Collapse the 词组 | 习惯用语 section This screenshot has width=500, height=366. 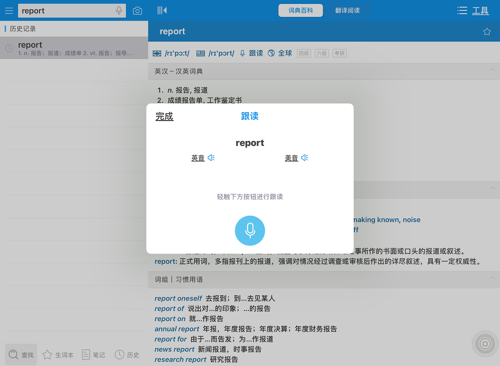pos(492,278)
